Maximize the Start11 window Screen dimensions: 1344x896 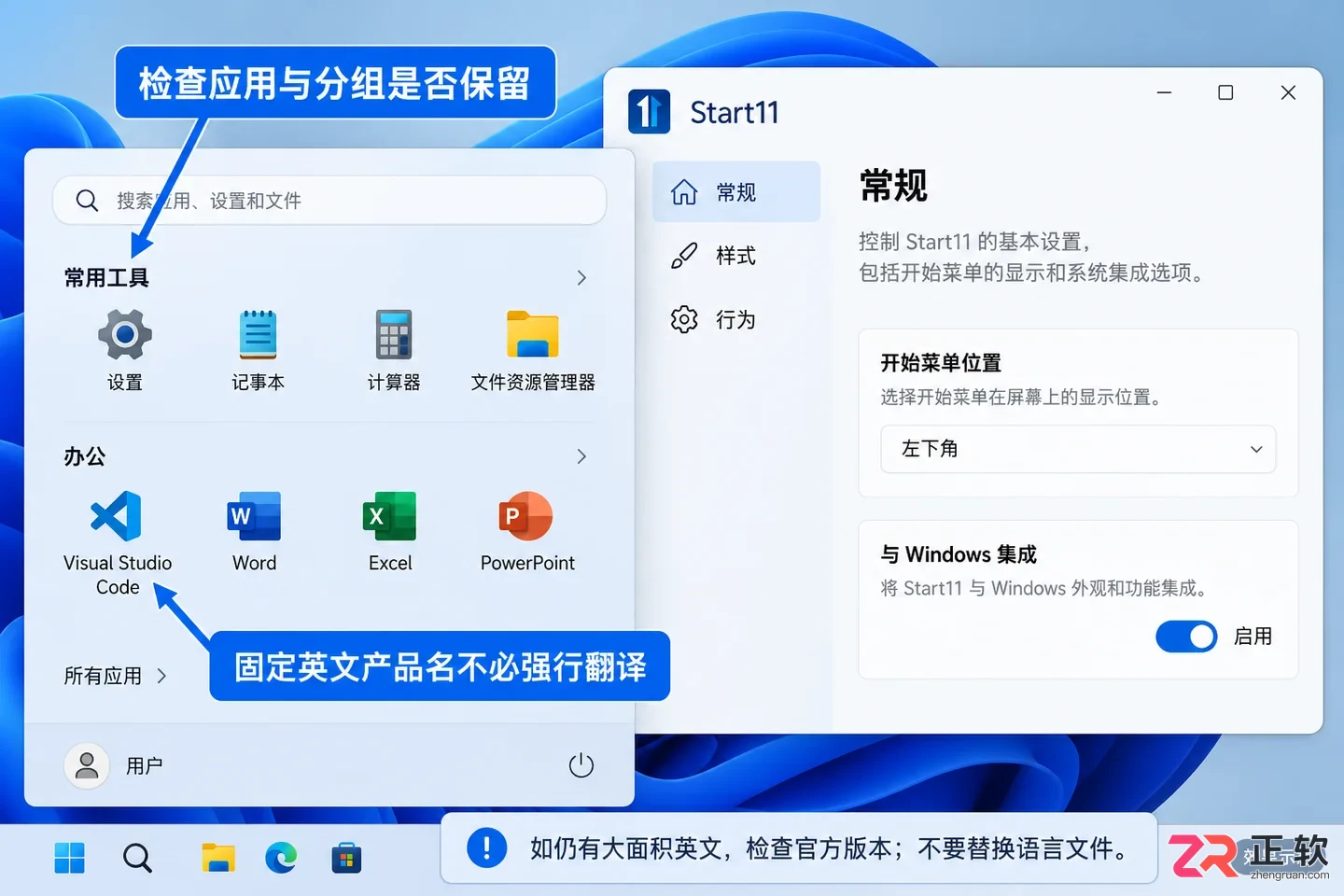[1225, 92]
